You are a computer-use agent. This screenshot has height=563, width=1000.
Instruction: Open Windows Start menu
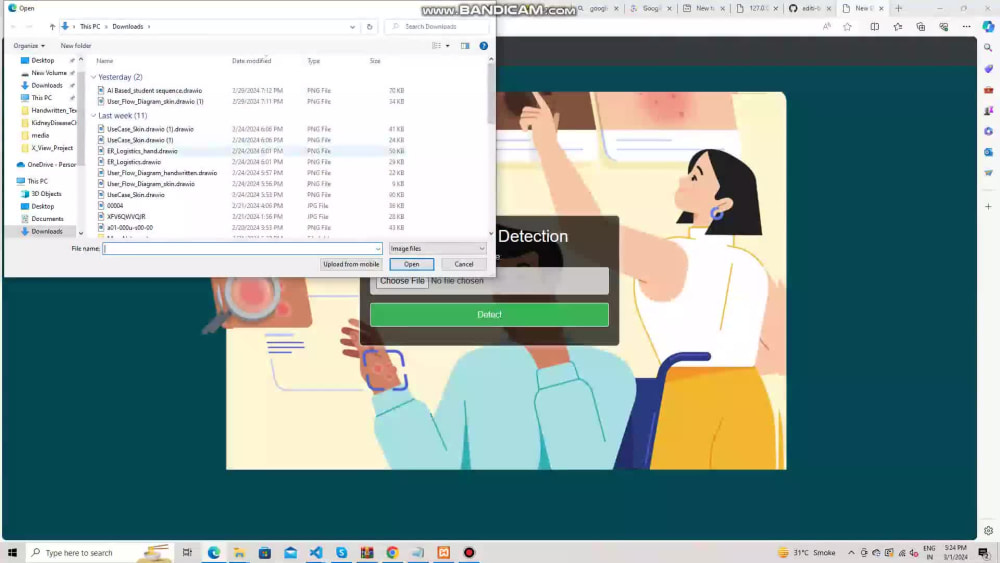tap(12, 553)
